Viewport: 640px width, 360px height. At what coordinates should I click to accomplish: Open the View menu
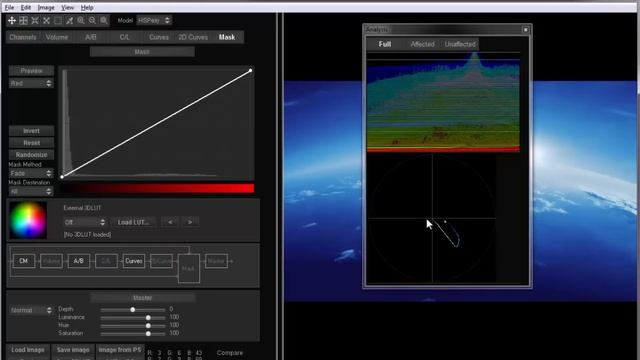[x=68, y=8]
